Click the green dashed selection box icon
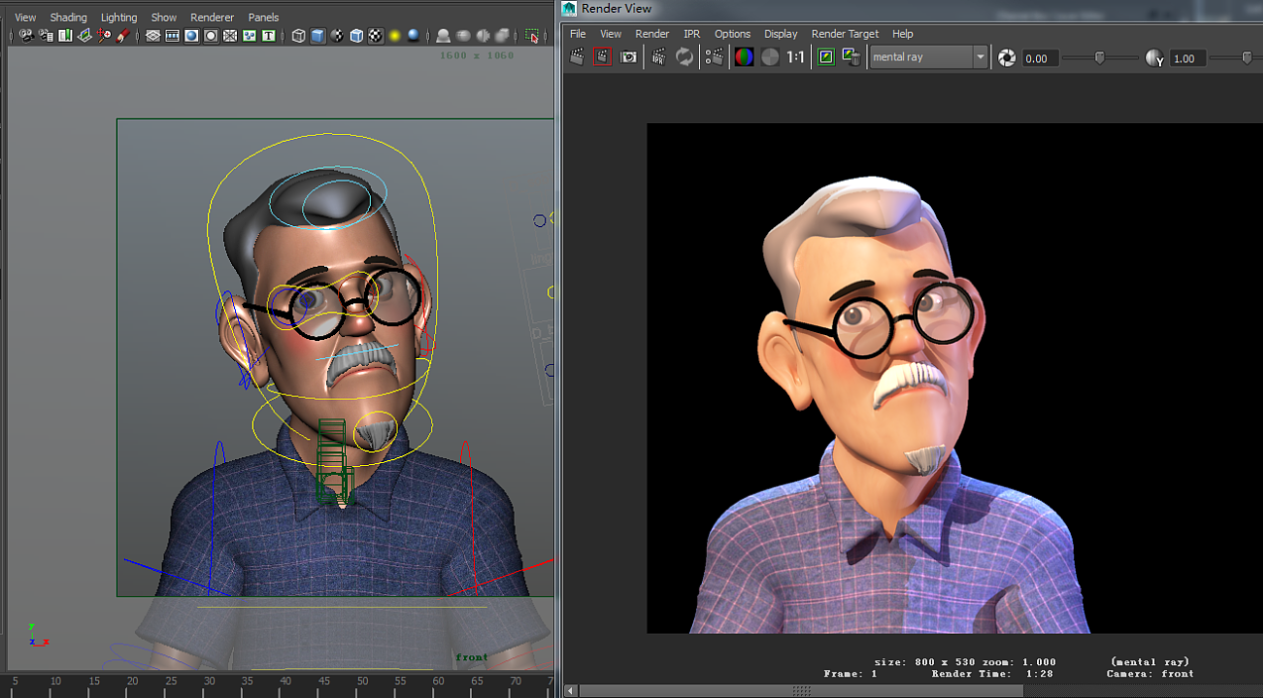This screenshot has width=1263, height=698. (531, 36)
